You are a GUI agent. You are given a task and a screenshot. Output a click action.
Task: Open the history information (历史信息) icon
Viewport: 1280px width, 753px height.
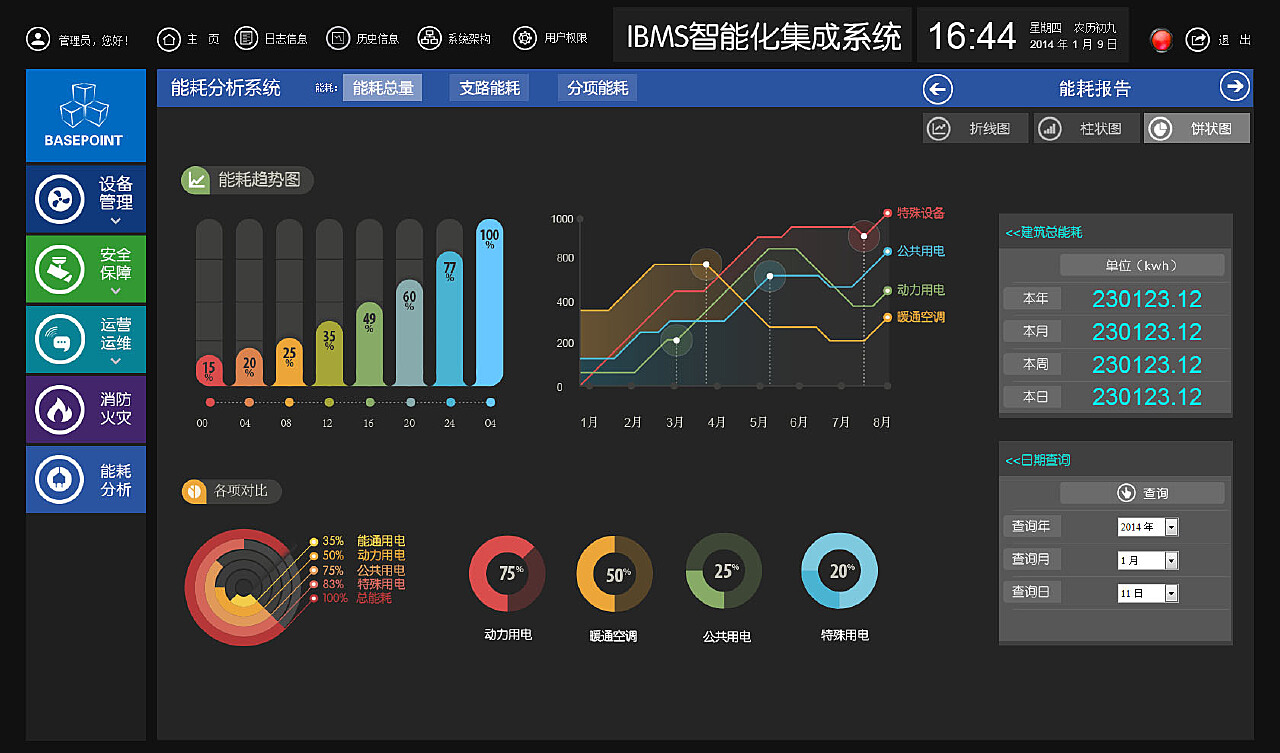(x=339, y=39)
